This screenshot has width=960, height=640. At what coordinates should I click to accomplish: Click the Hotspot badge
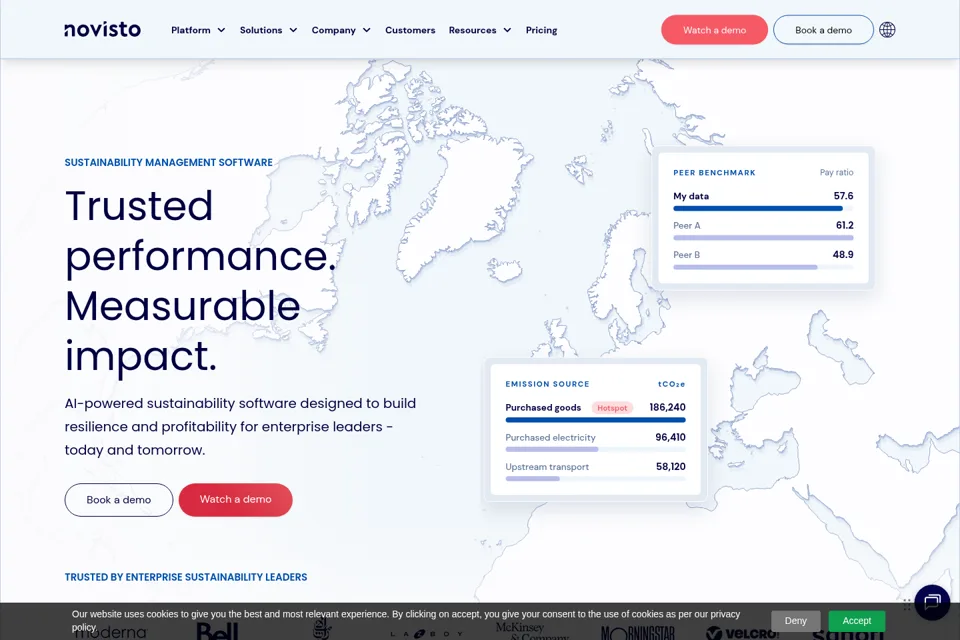click(612, 408)
